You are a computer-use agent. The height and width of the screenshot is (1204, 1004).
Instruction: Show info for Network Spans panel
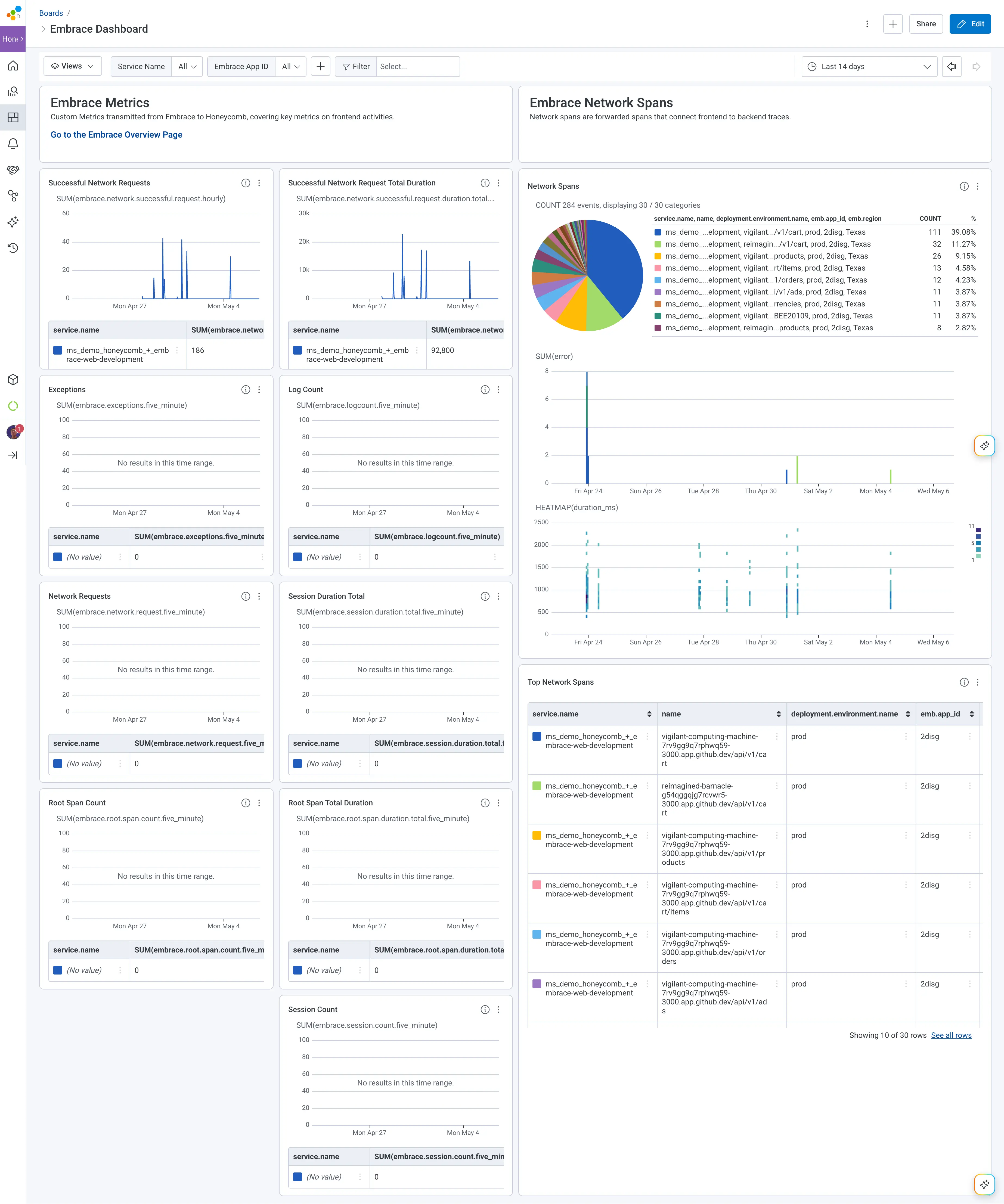point(964,186)
